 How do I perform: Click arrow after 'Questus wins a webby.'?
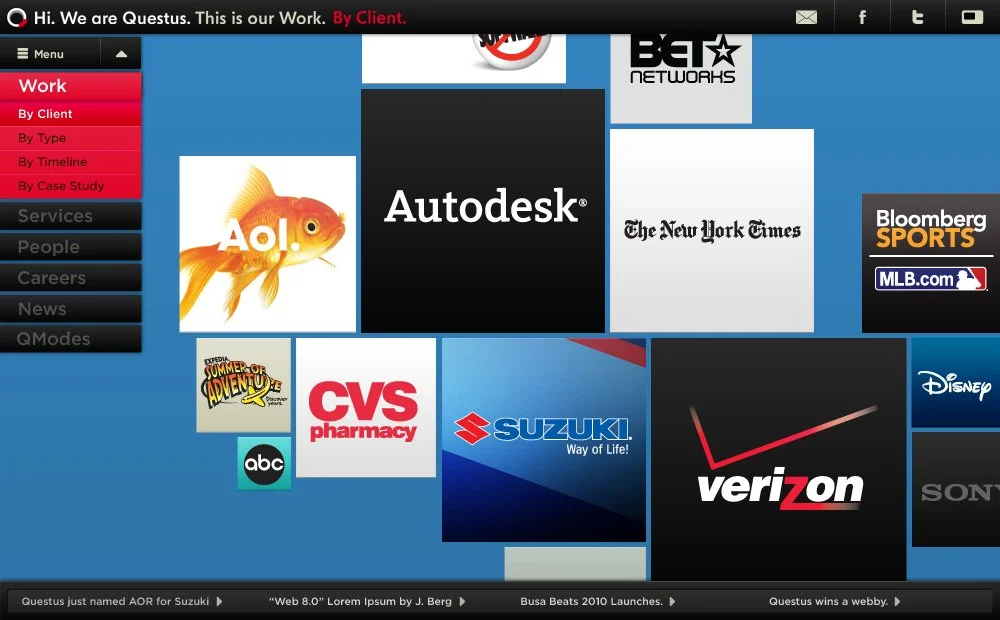(x=897, y=601)
